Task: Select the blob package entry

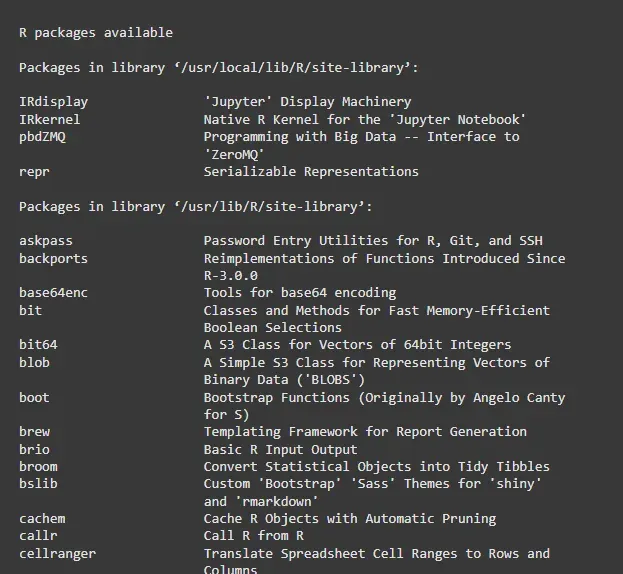Action: pyautogui.click(x=34, y=362)
